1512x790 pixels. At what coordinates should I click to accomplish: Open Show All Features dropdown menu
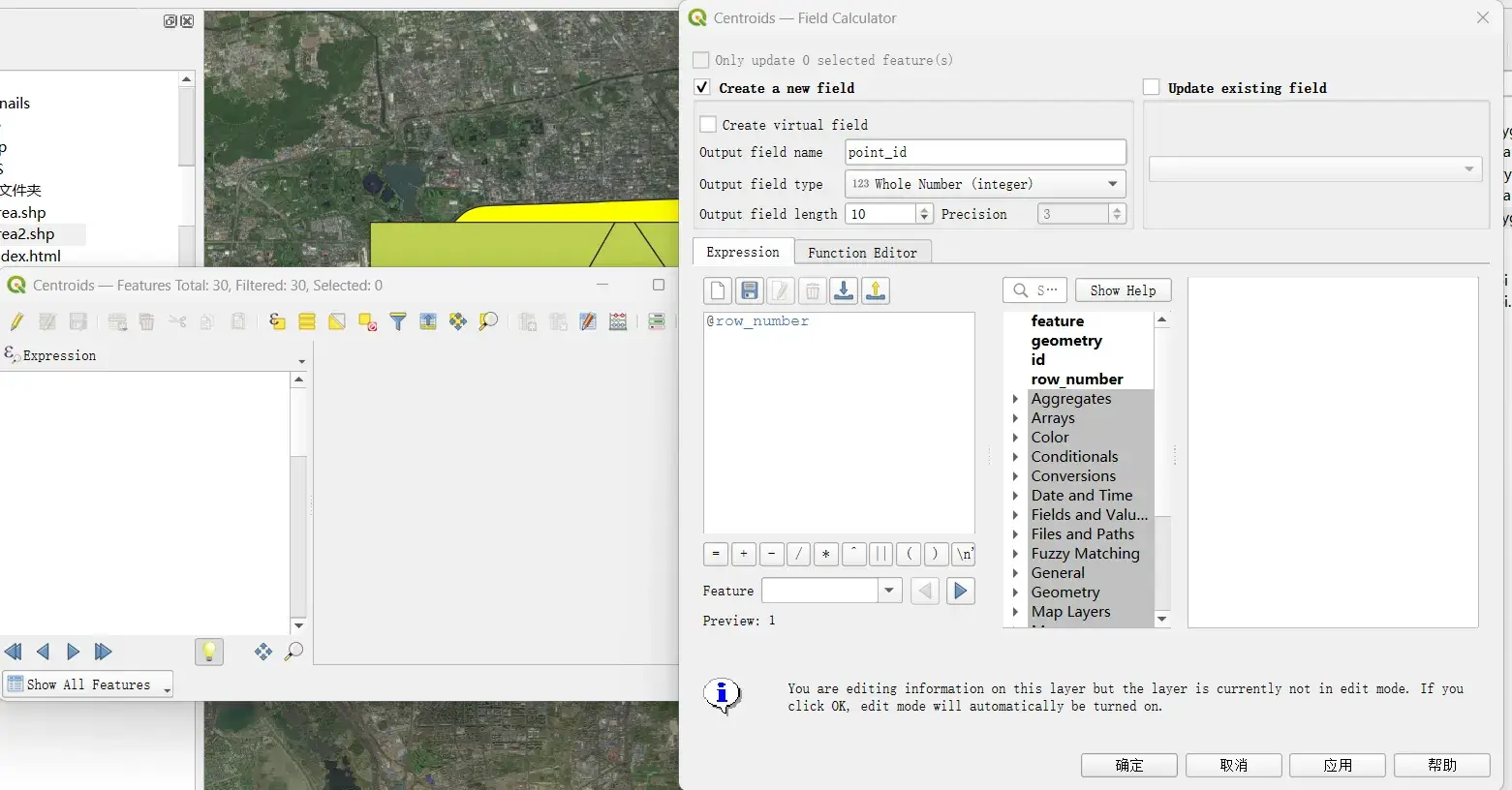87,684
